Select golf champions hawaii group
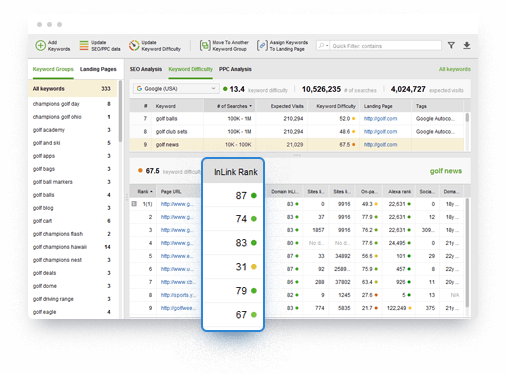This screenshot has width=506, height=374. click(x=73, y=247)
